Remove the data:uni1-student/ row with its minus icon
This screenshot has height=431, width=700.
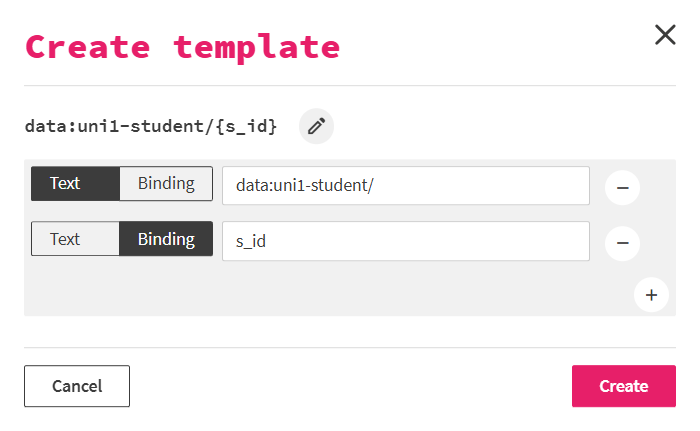[x=622, y=187]
